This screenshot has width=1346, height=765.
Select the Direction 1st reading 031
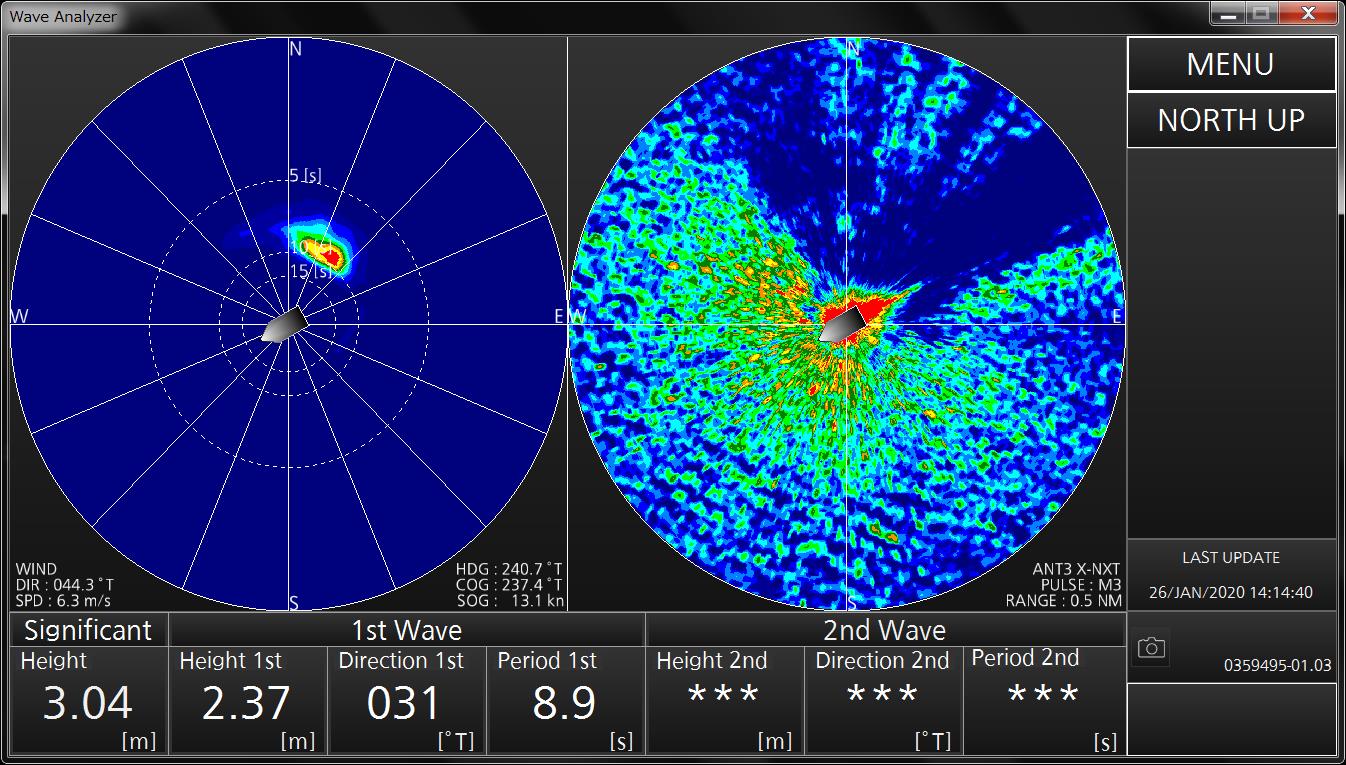click(406, 700)
